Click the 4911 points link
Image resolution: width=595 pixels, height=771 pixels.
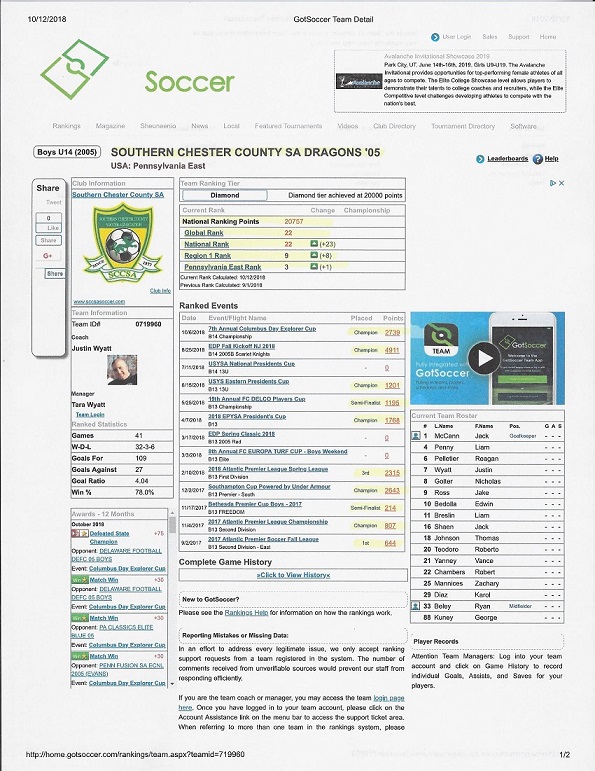pyautogui.click(x=392, y=350)
